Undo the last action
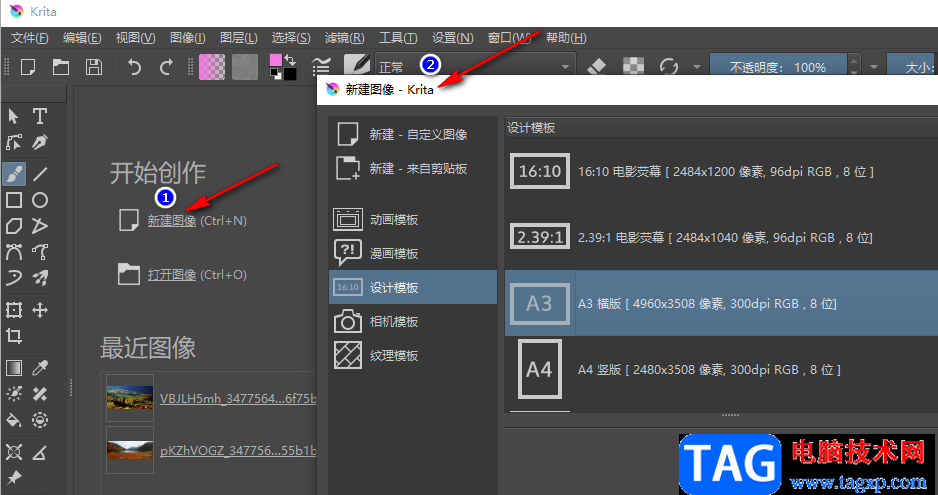 [x=135, y=67]
